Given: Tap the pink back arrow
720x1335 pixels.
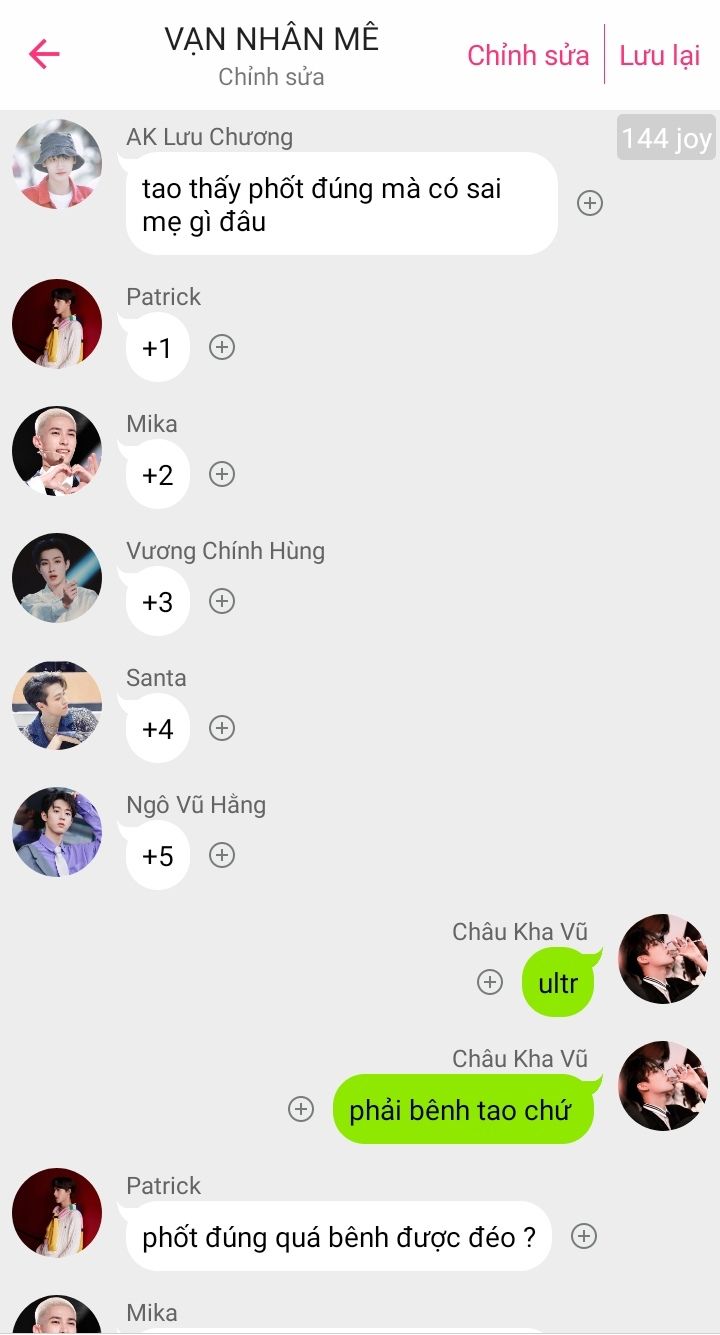Looking at the screenshot, I should tap(44, 54).
